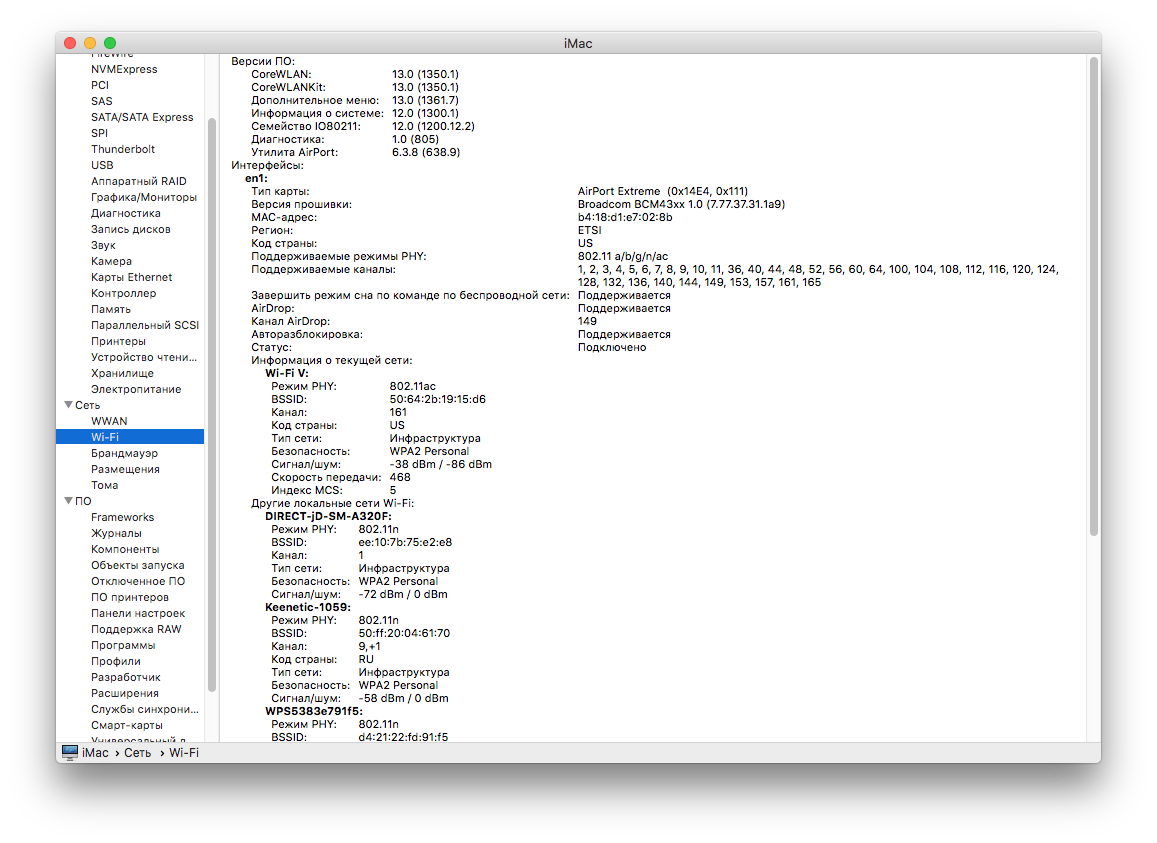Select Панели настроек in sidebar
Screen dimensions: 1157x843
coord(138,613)
